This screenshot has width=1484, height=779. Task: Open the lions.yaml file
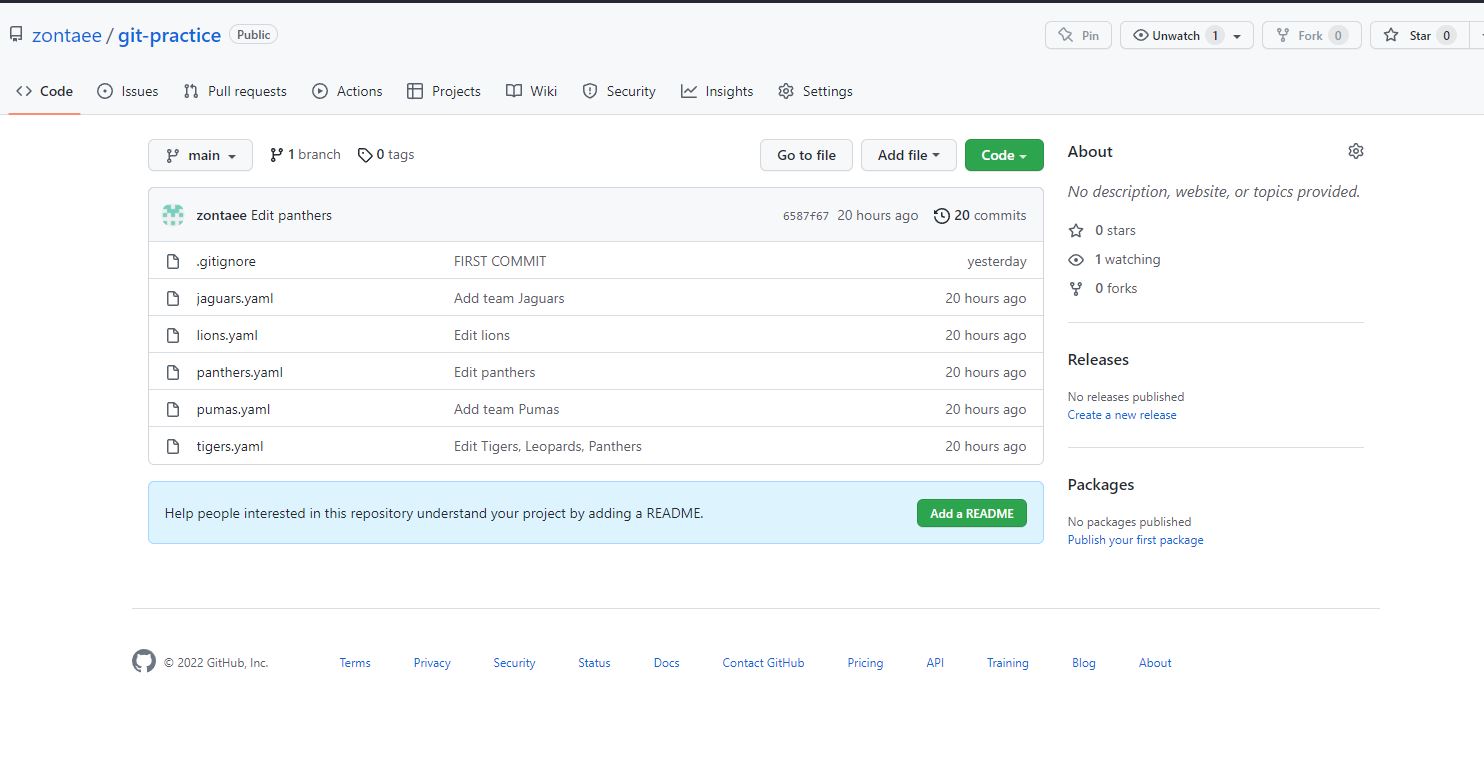227,335
